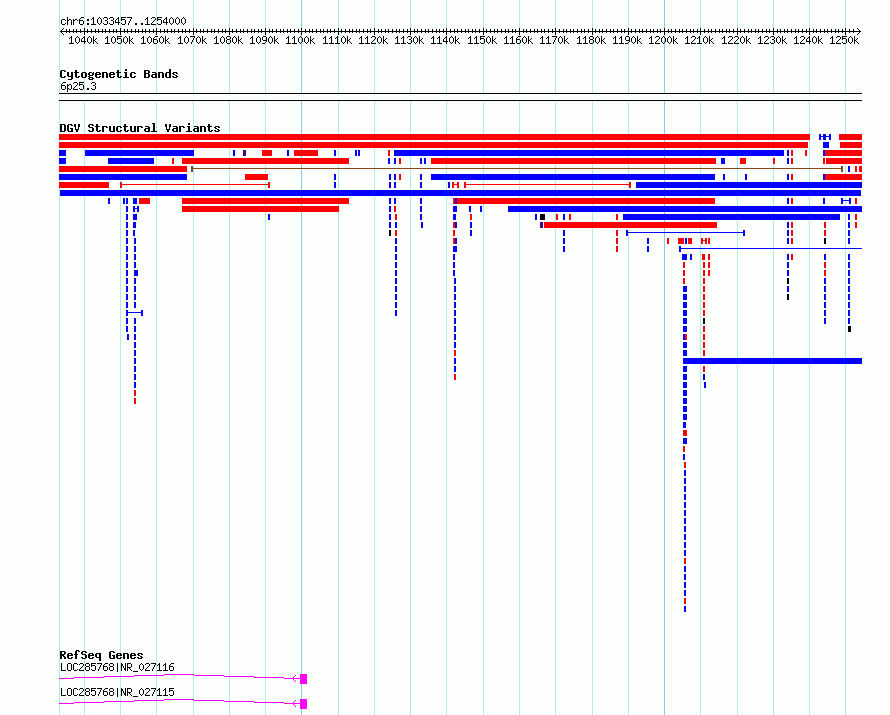Click the 1170k ruler label

(555, 40)
